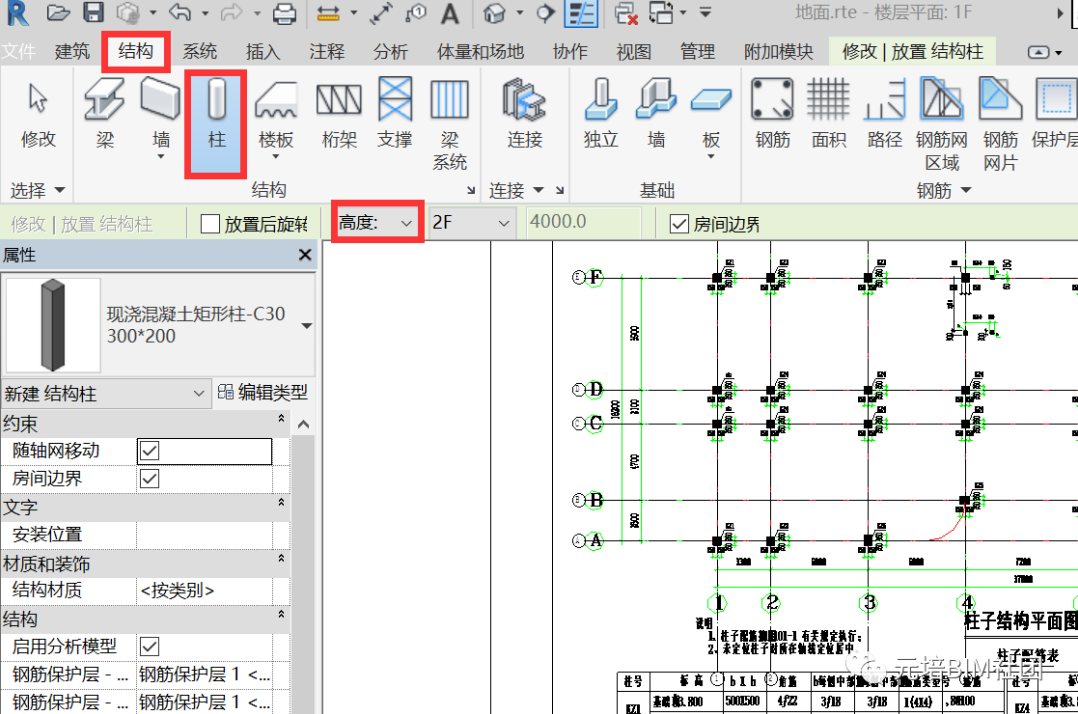Image resolution: width=1078 pixels, height=714 pixels.
Task: Open the 视图 ribbon tab
Action: 633,52
